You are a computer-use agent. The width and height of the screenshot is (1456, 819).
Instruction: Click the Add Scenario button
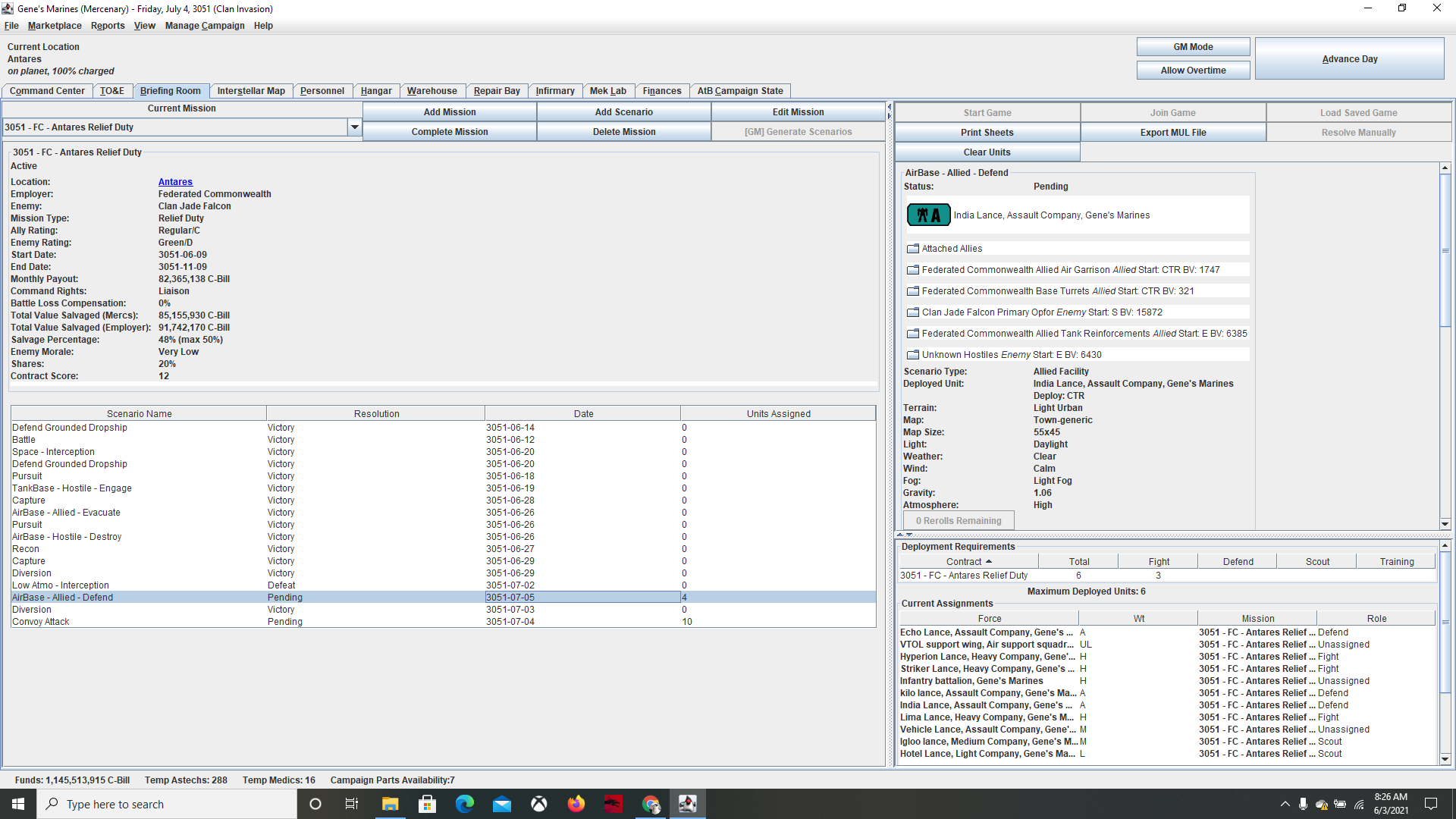coord(623,112)
